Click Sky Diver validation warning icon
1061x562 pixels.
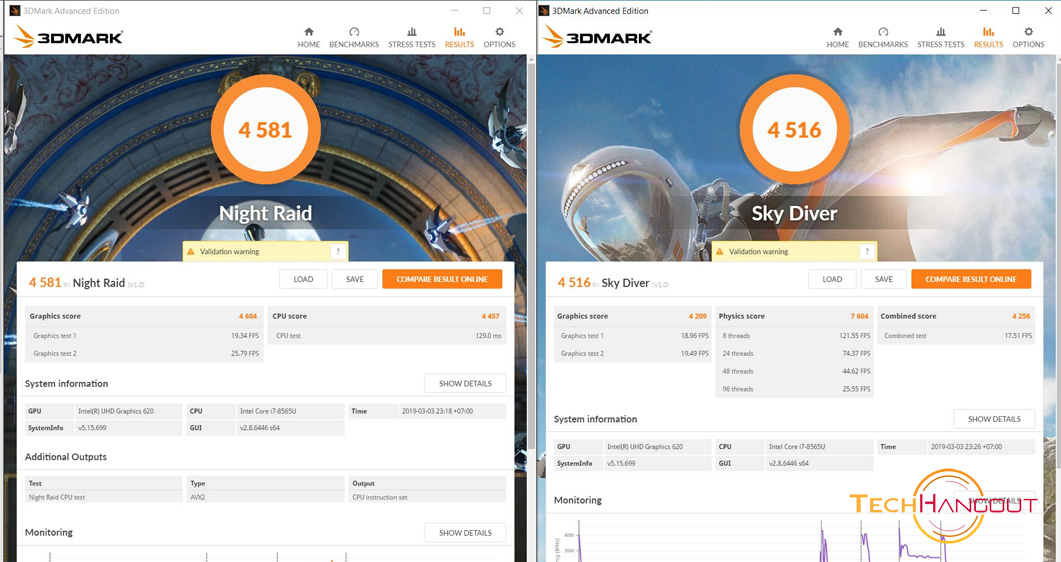[720, 252]
